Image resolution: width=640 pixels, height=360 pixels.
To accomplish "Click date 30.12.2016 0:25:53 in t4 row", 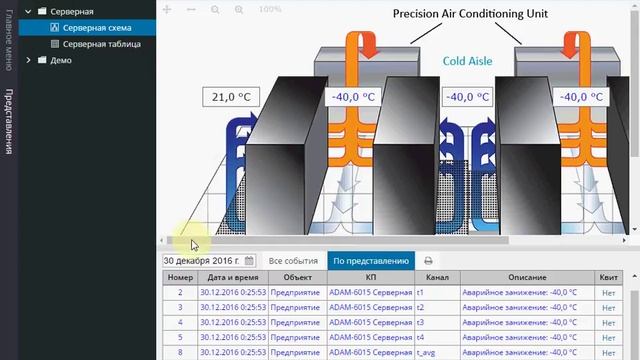I will (233, 338).
